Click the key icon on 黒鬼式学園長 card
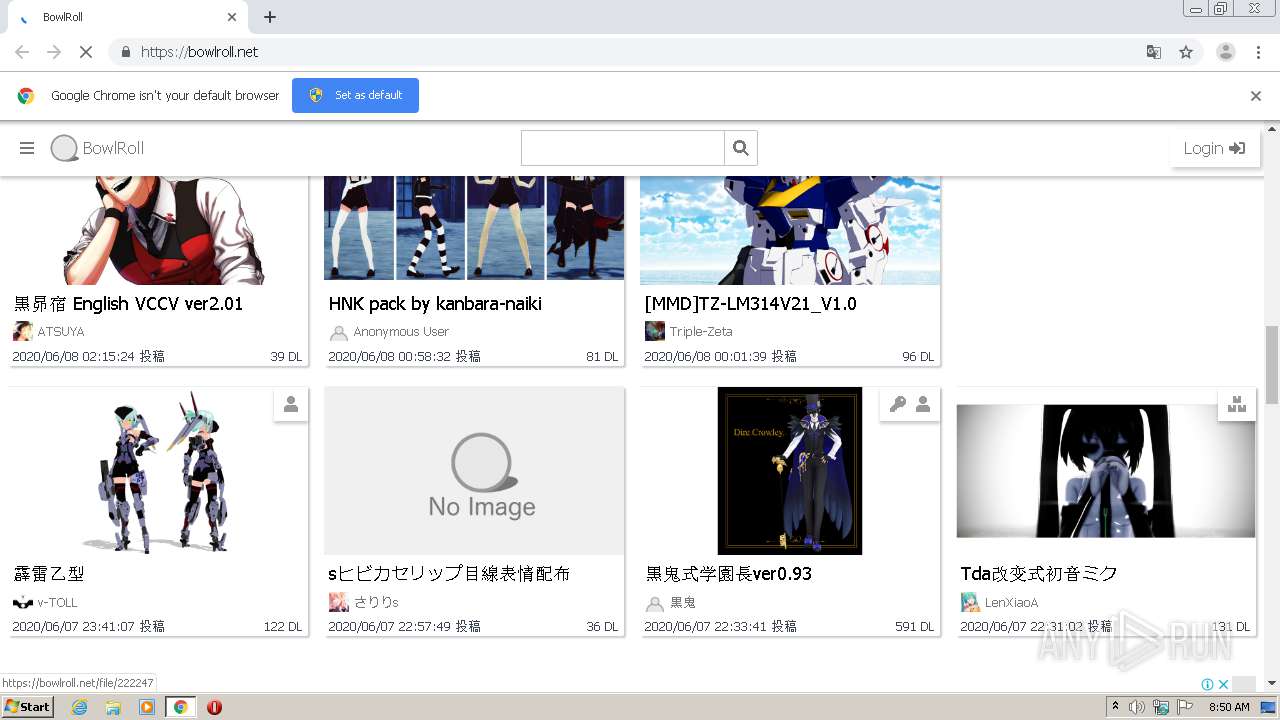1280x720 pixels. click(898, 404)
